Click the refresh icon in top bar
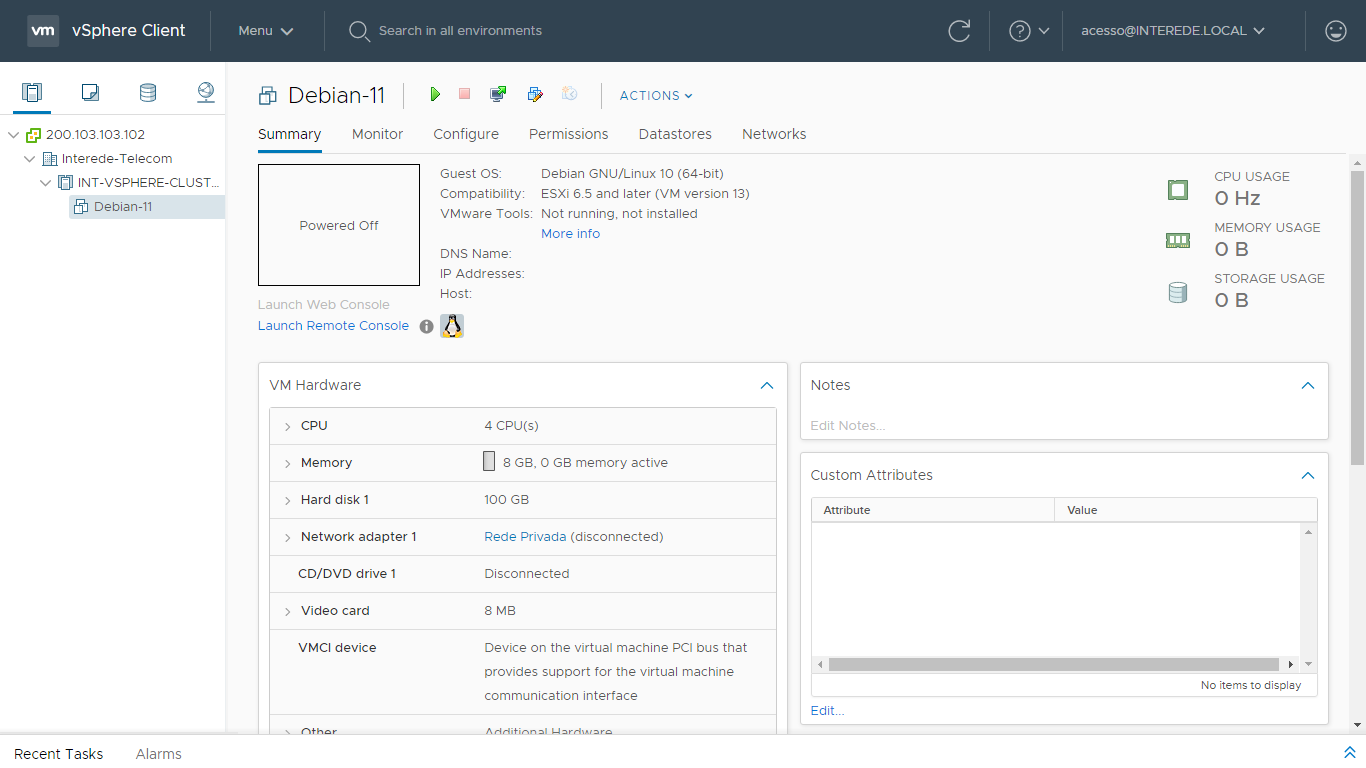This screenshot has height=768, width=1366. (x=959, y=31)
